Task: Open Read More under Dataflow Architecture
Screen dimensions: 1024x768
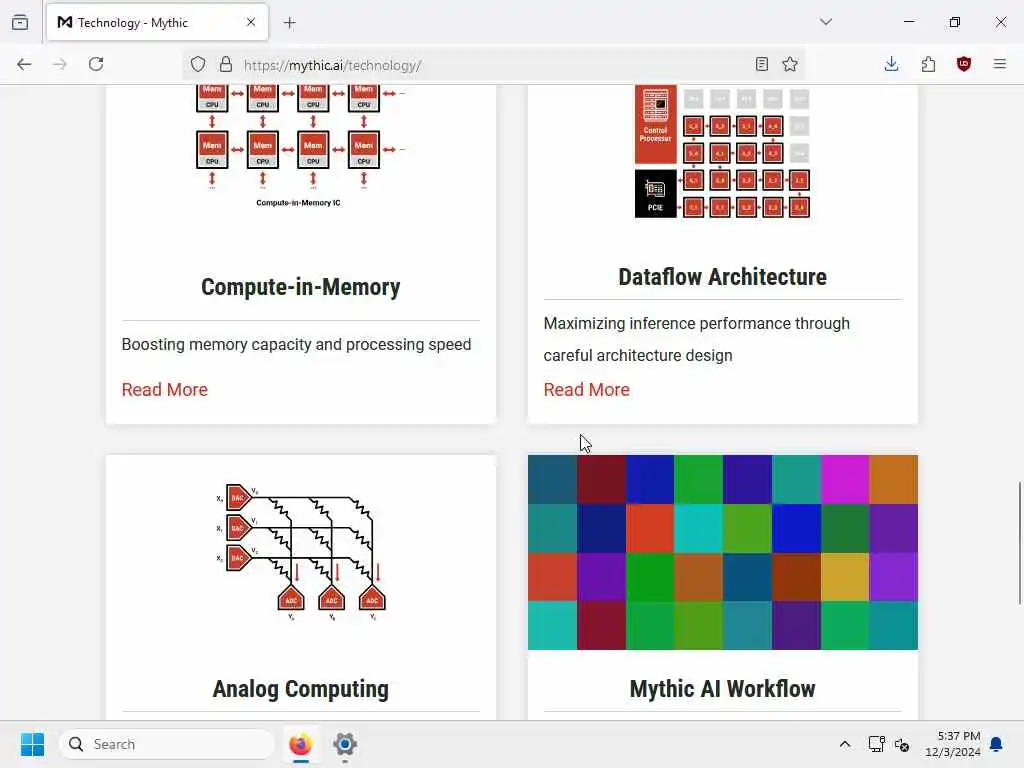Action: click(x=586, y=390)
